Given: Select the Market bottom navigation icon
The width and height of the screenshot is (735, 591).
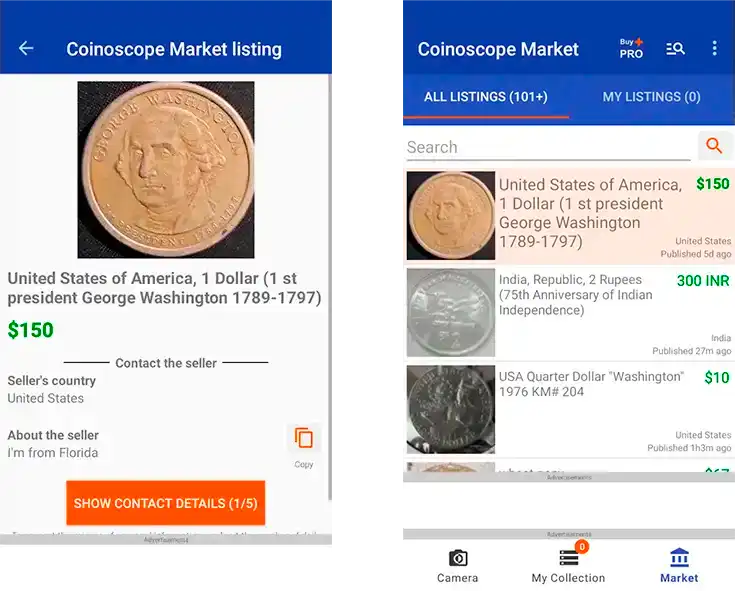Looking at the screenshot, I should tap(679, 566).
